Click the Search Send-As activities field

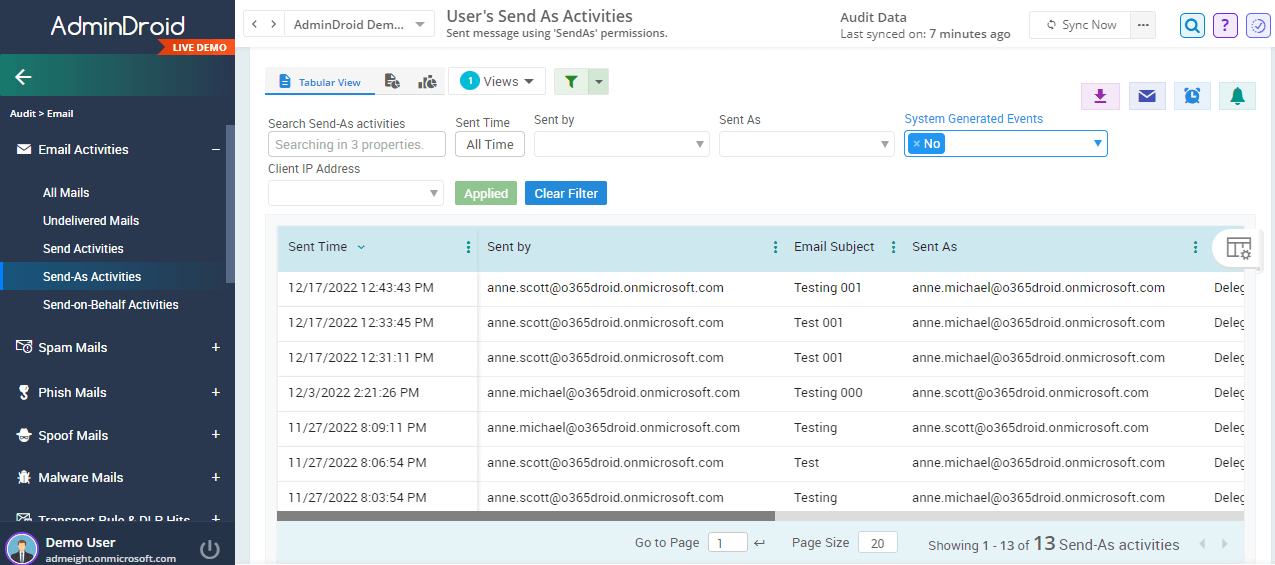pos(357,144)
